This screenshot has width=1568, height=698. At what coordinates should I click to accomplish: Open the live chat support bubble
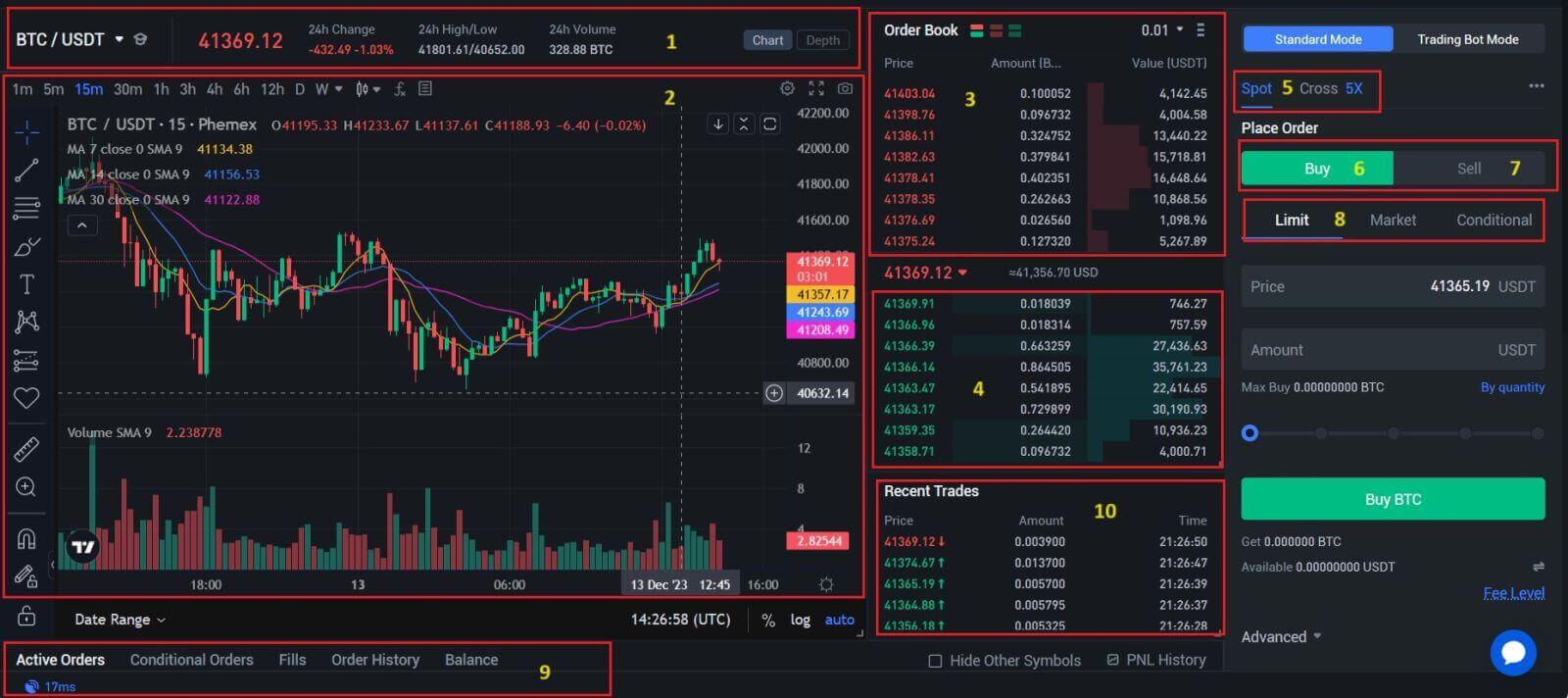[1512, 653]
